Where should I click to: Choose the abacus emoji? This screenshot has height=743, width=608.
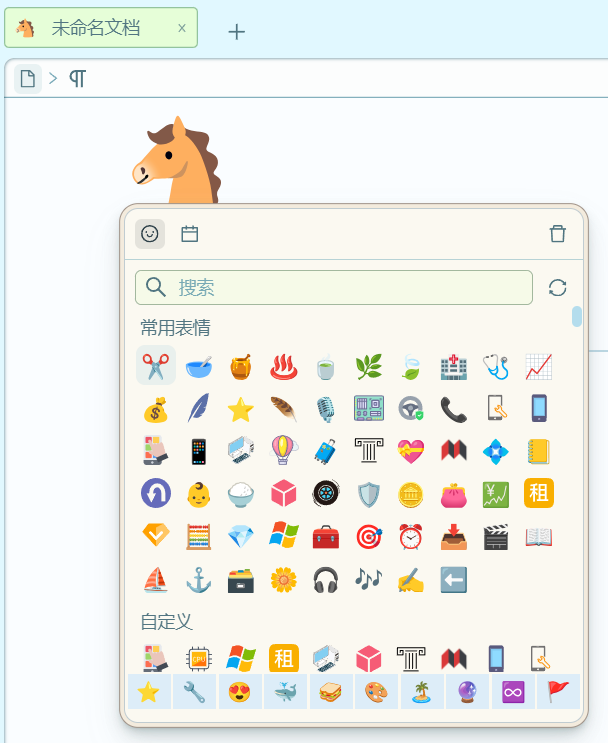[x=199, y=536]
